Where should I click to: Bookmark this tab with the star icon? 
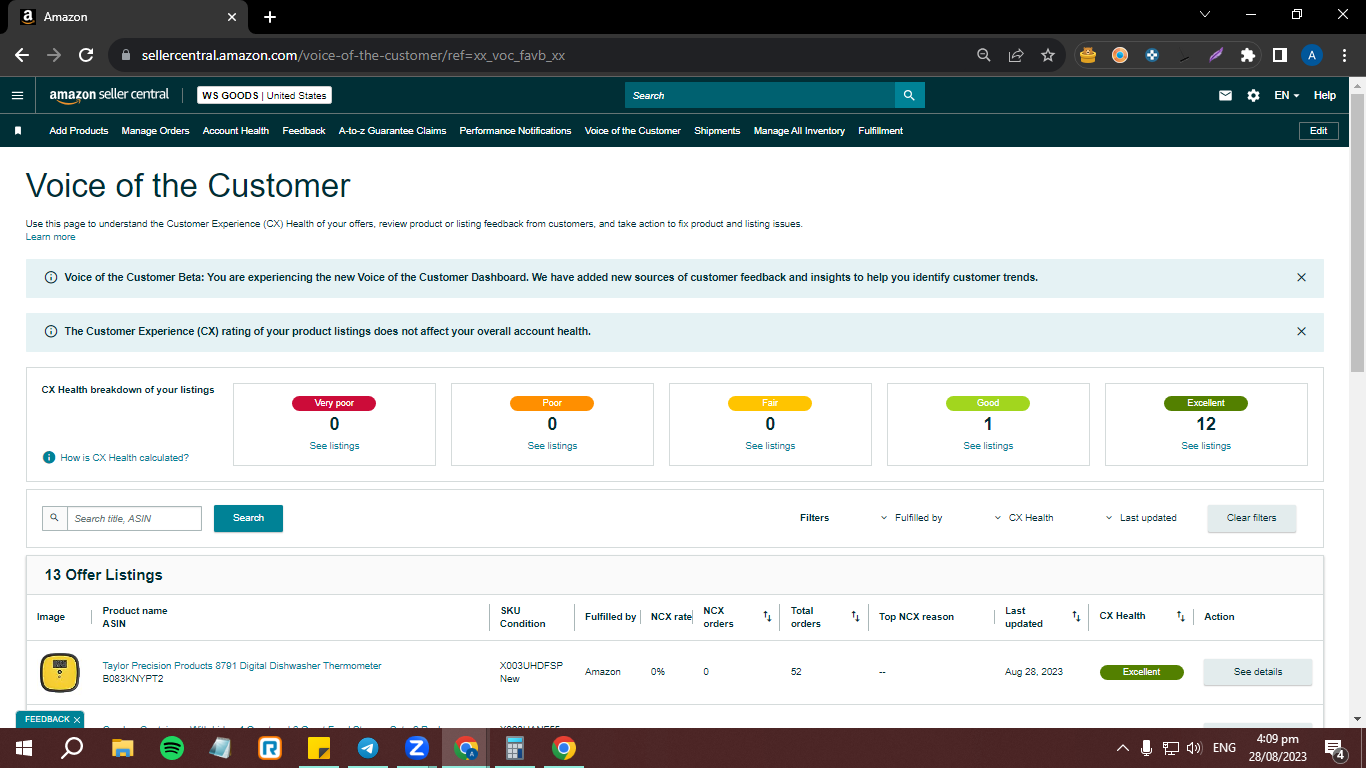pos(1048,55)
